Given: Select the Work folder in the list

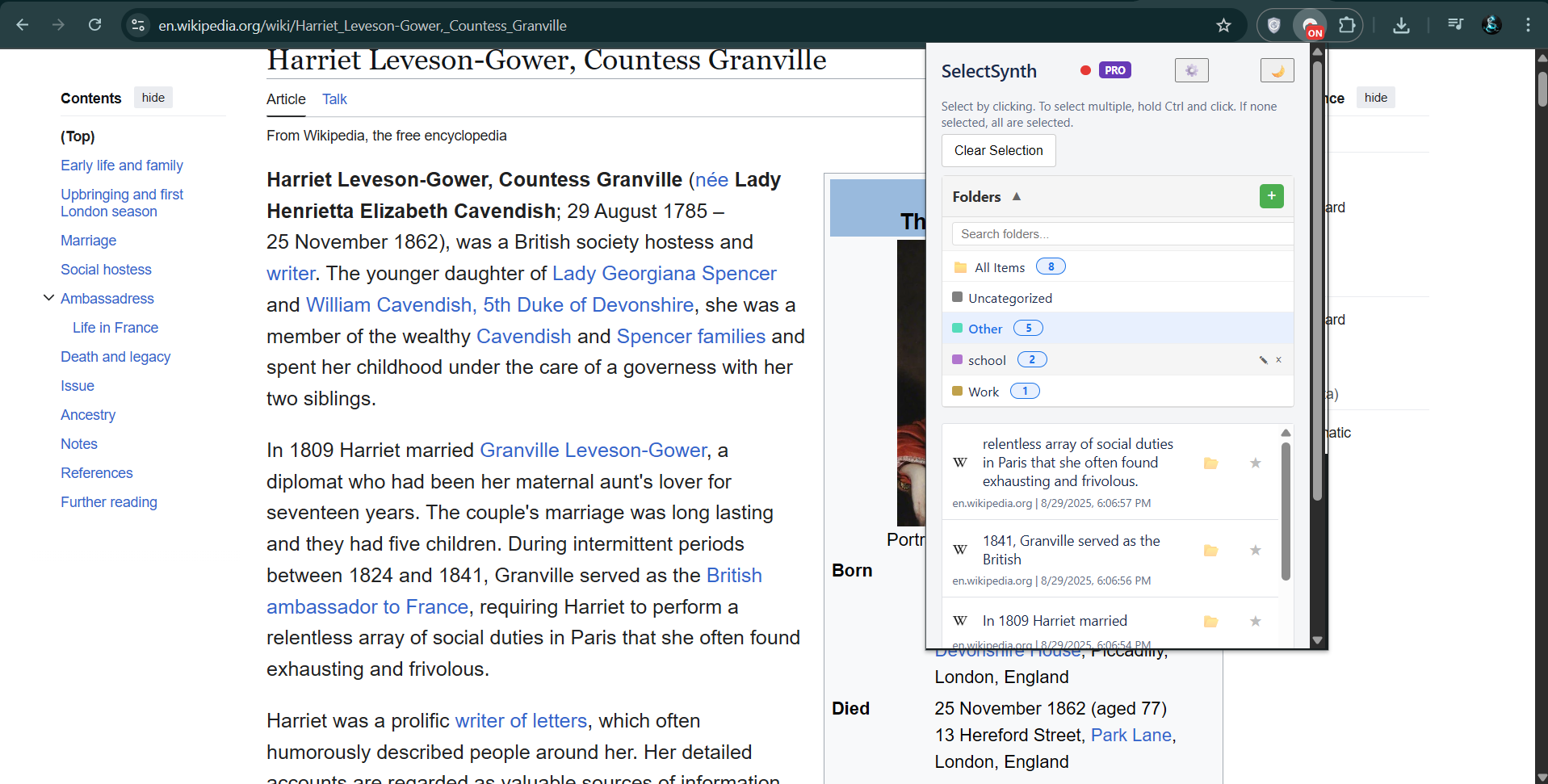Looking at the screenshot, I should [983, 392].
